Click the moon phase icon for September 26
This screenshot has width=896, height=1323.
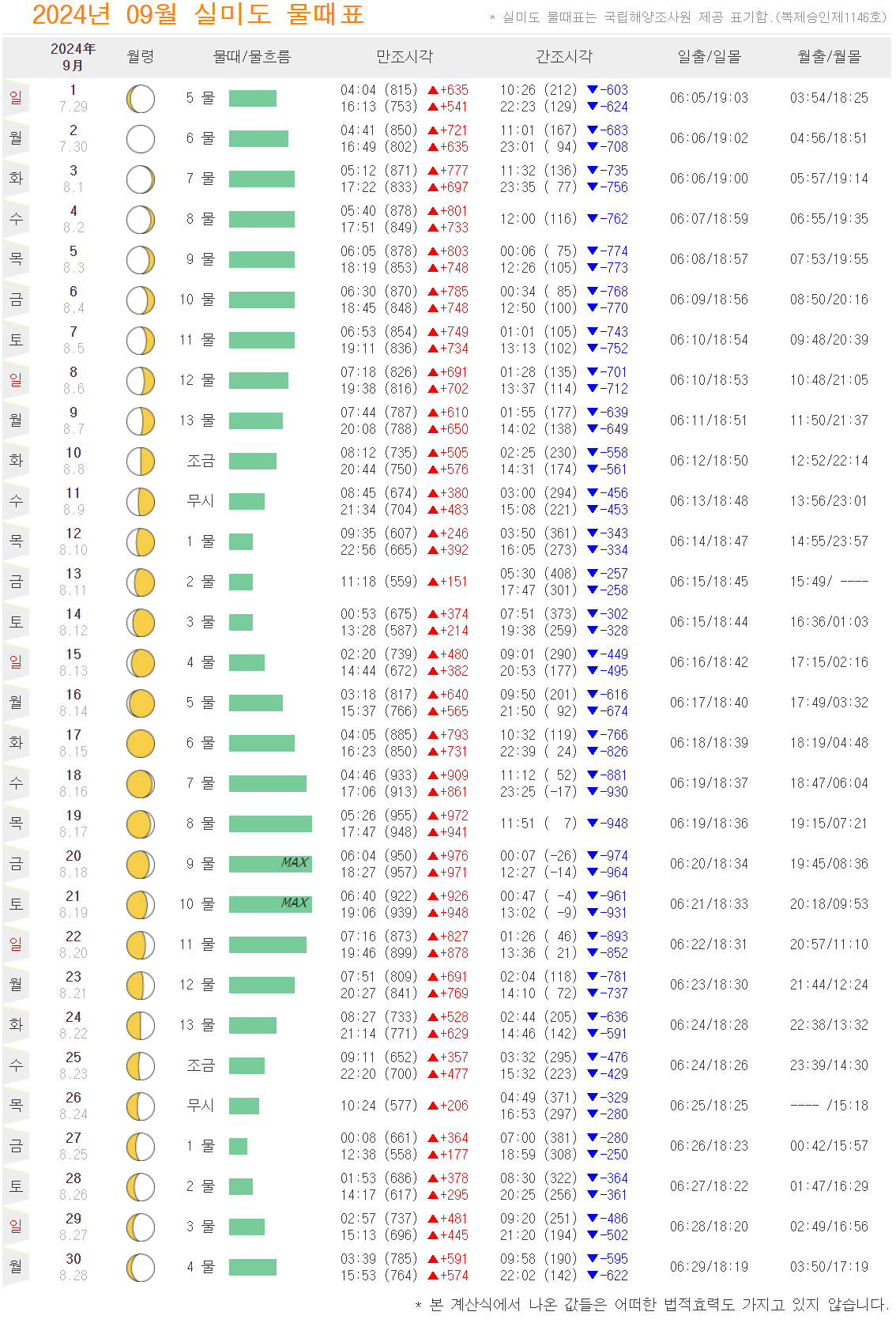tap(141, 1106)
